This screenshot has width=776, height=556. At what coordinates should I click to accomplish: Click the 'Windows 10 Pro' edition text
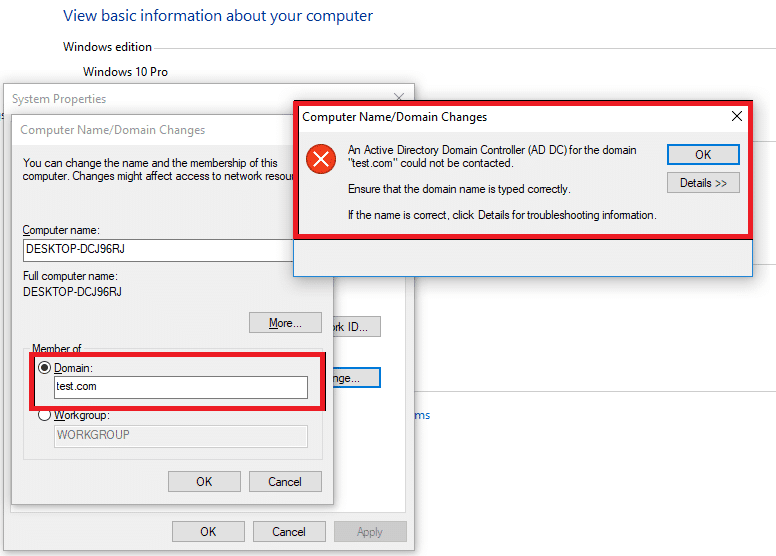[x=125, y=72]
